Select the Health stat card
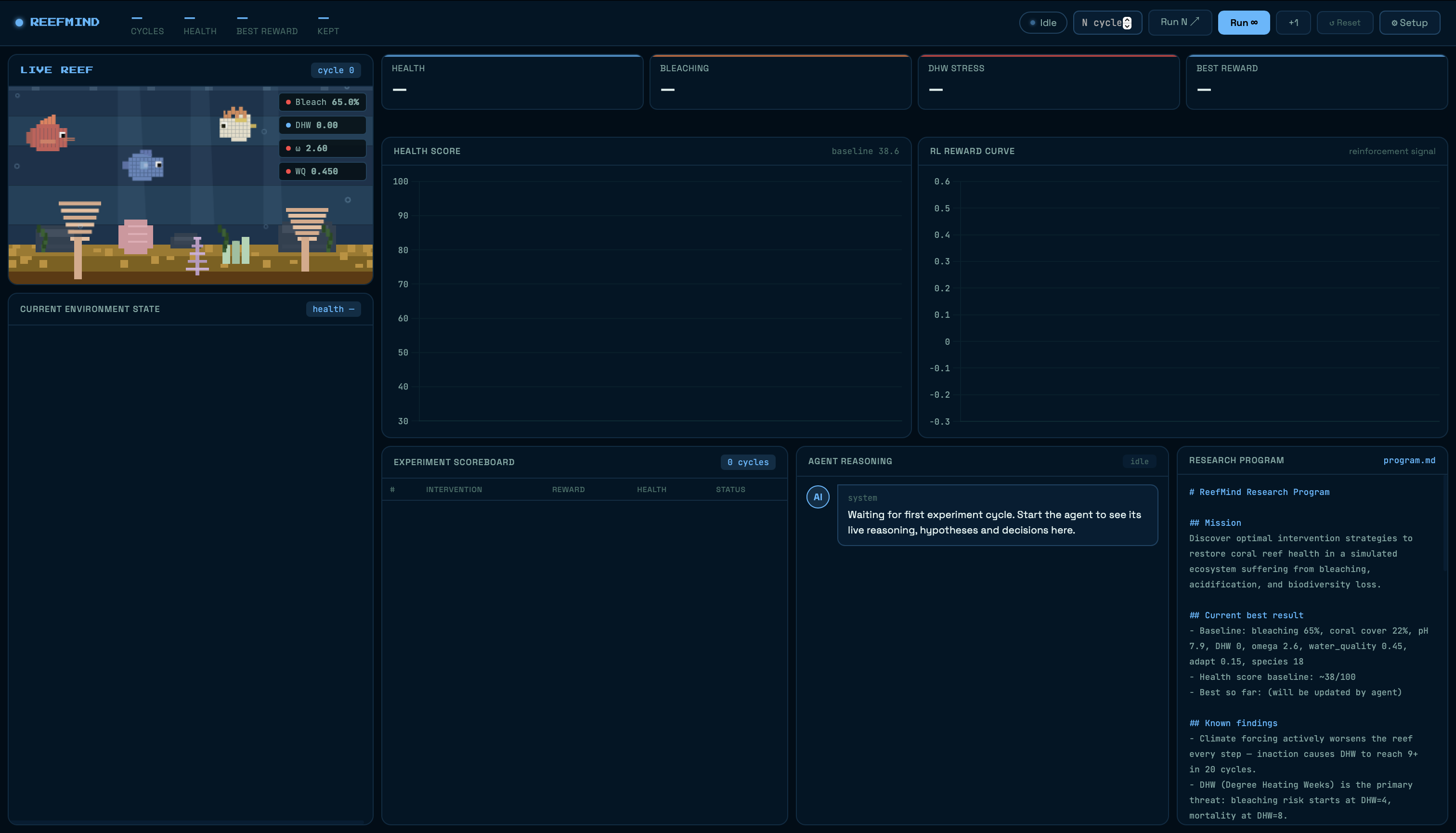1456x833 pixels. pos(512,82)
